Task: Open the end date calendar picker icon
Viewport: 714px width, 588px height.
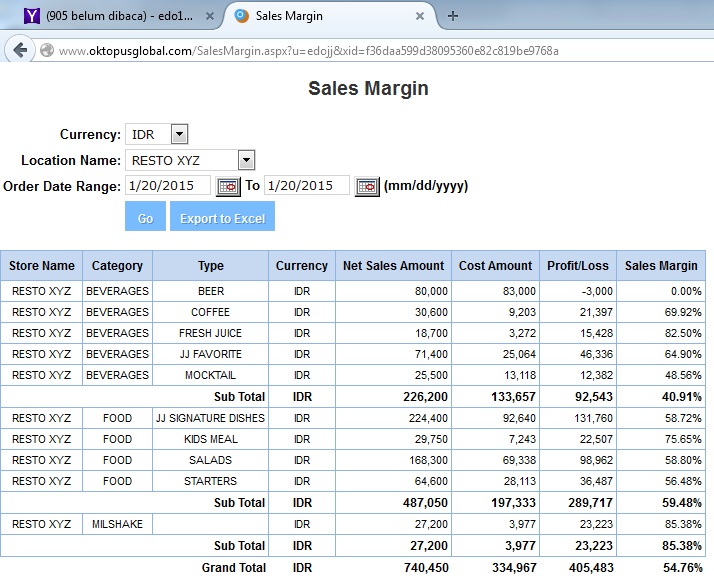Action: (x=367, y=186)
